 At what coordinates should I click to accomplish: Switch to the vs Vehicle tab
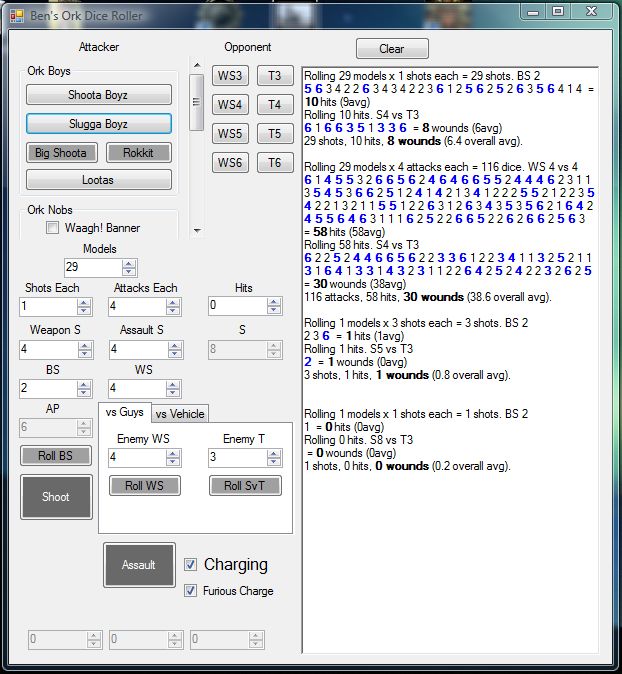pyautogui.click(x=180, y=414)
